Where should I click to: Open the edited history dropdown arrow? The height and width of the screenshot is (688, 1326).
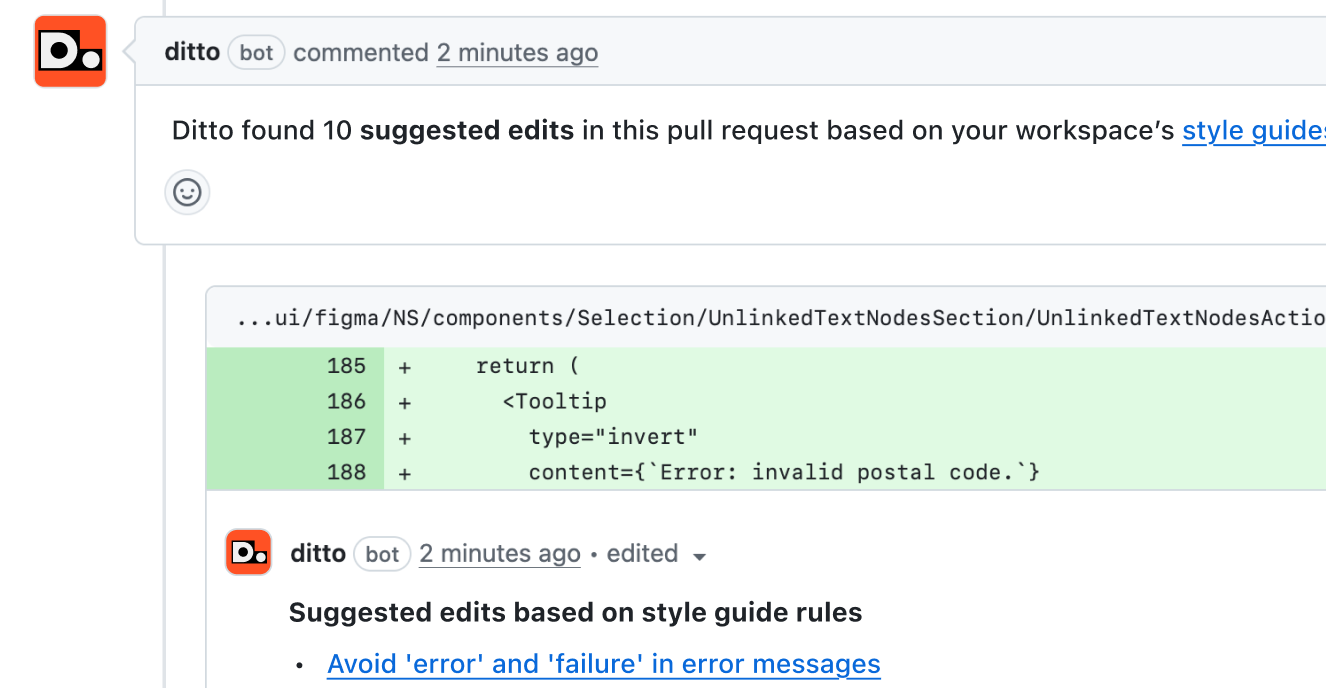coord(700,557)
